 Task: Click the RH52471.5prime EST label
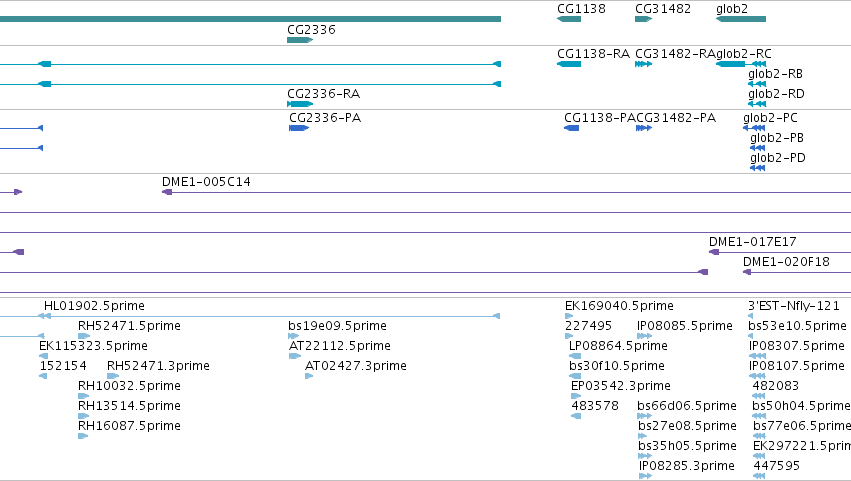coord(129,326)
